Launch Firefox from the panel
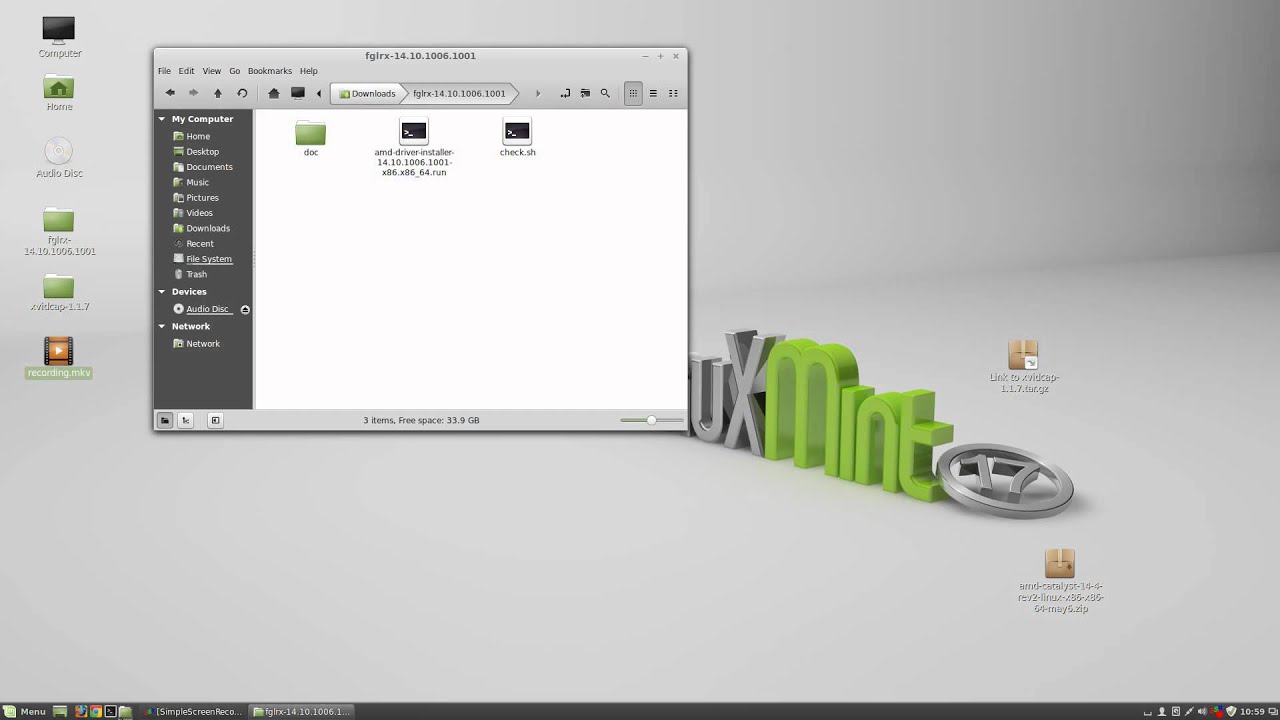 81,711
